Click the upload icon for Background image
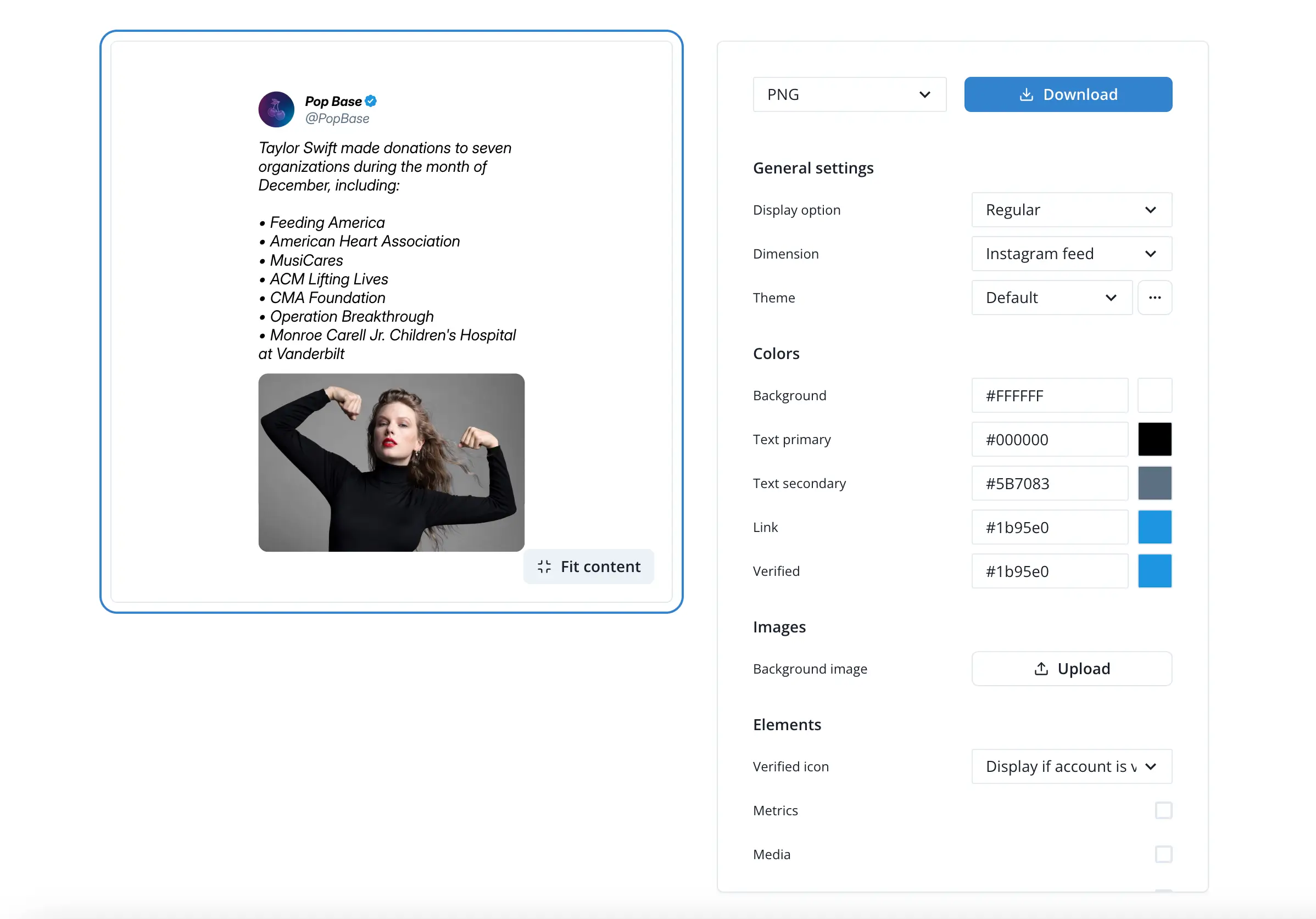Viewport: 1316px width, 919px height. 1041,668
